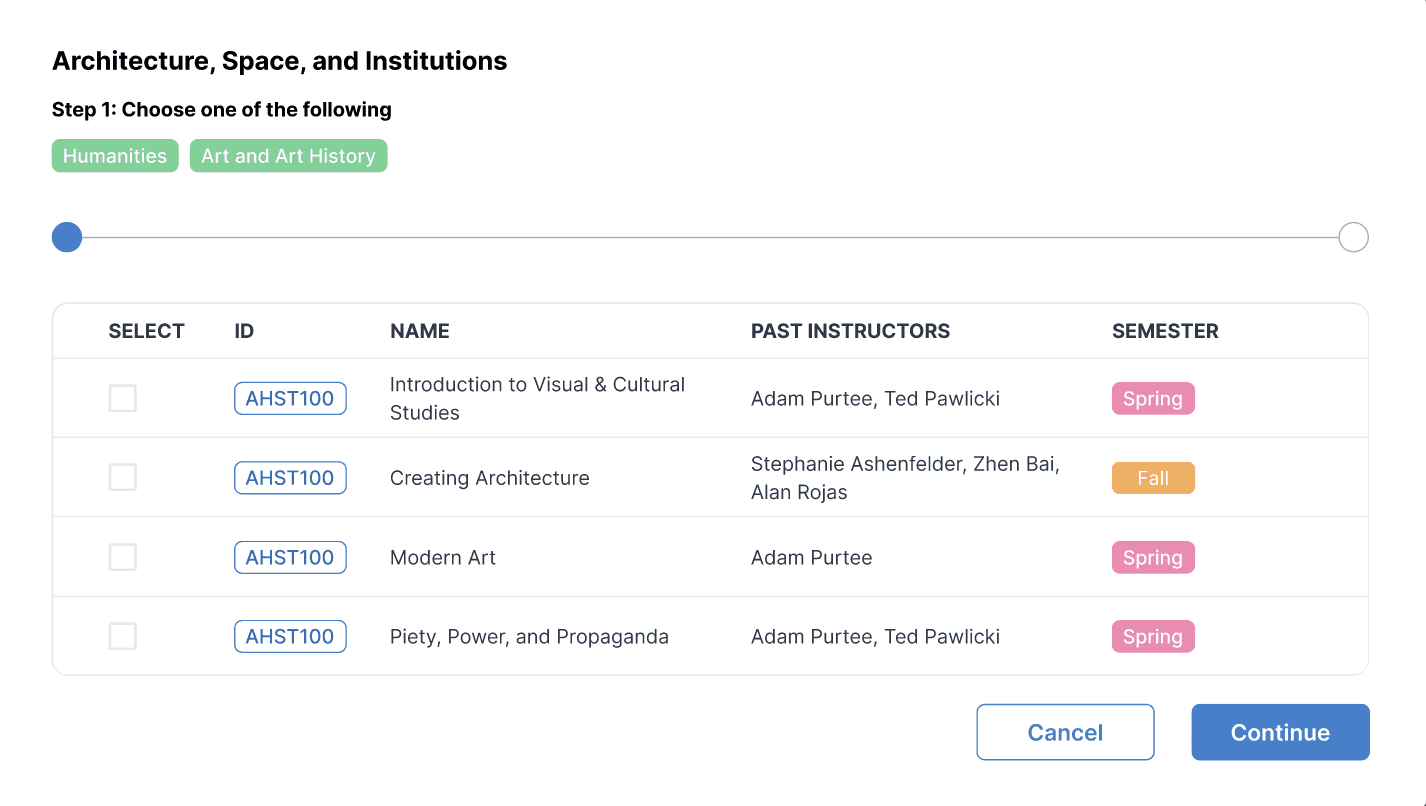
Task: Click the empty final step circle
Action: pos(1353,238)
